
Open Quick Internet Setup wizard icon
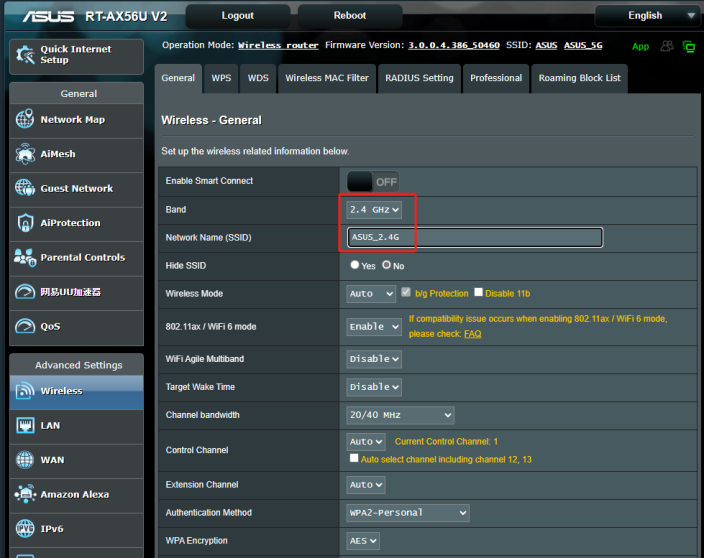tap(25, 55)
